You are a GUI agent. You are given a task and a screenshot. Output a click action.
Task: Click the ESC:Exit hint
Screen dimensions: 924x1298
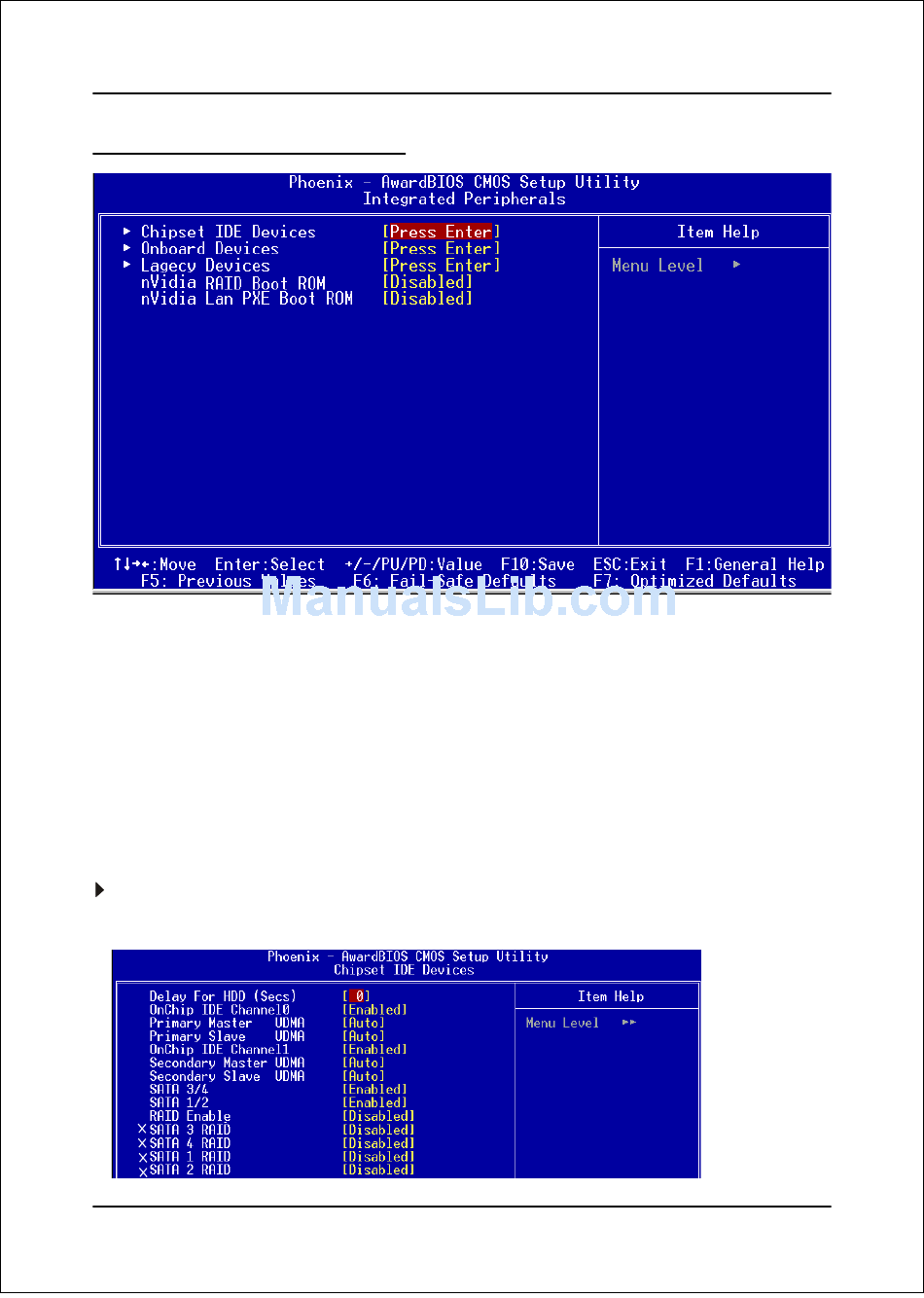pos(630,564)
